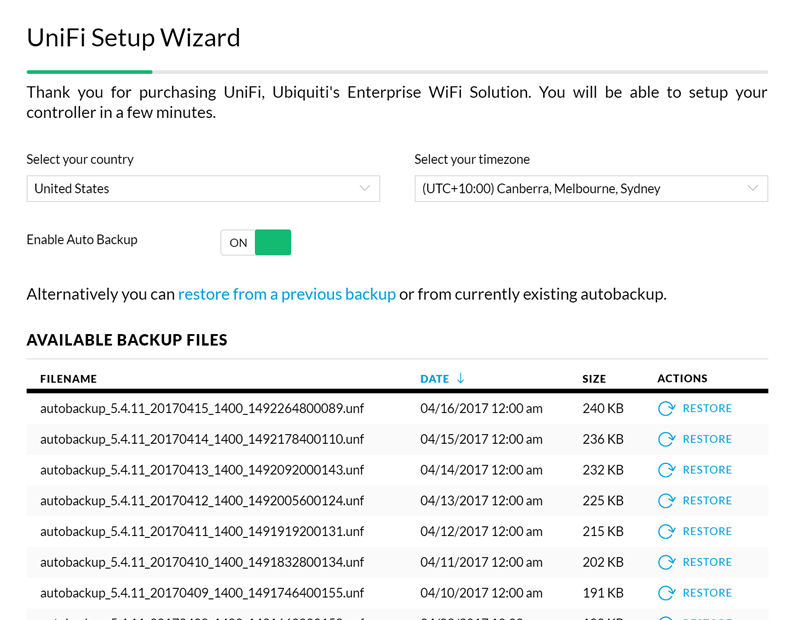Open the timezone dropdown showing Canberra, Melbourne, Sydney

pos(591,189)
